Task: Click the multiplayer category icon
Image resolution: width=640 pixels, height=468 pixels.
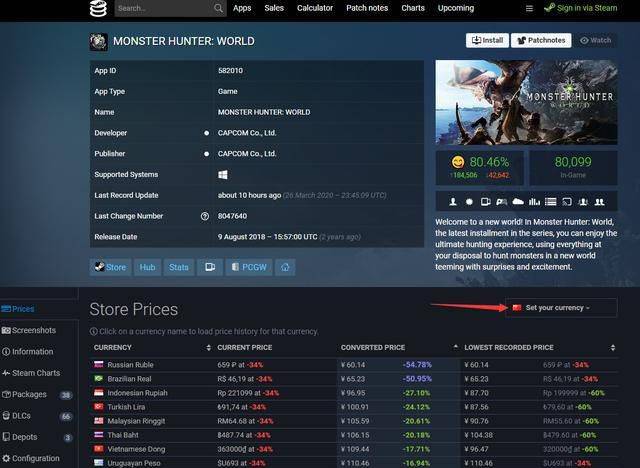Action: point(600,202)
